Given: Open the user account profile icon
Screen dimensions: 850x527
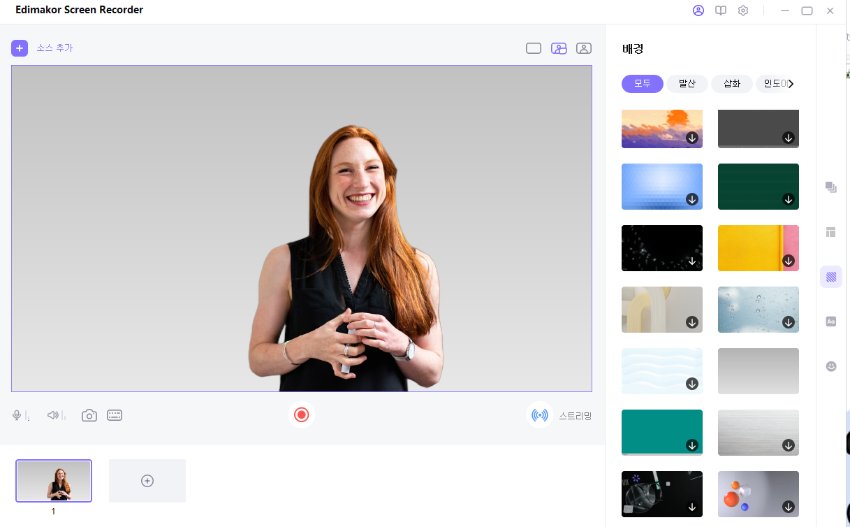Looking at the screenshot, I should [698, 10].
